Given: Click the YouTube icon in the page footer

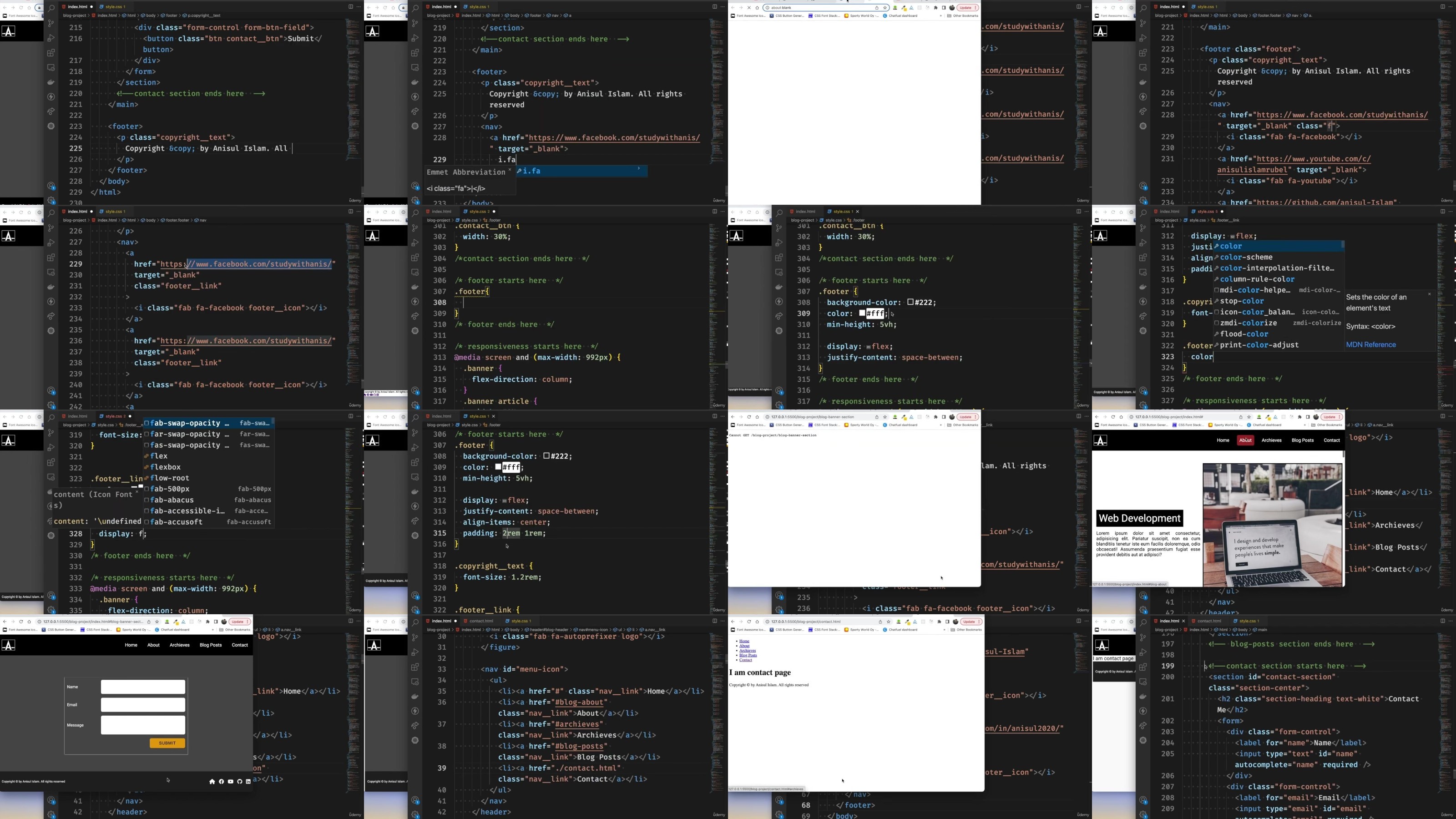Looking at the screenshot, I should 231,782.
